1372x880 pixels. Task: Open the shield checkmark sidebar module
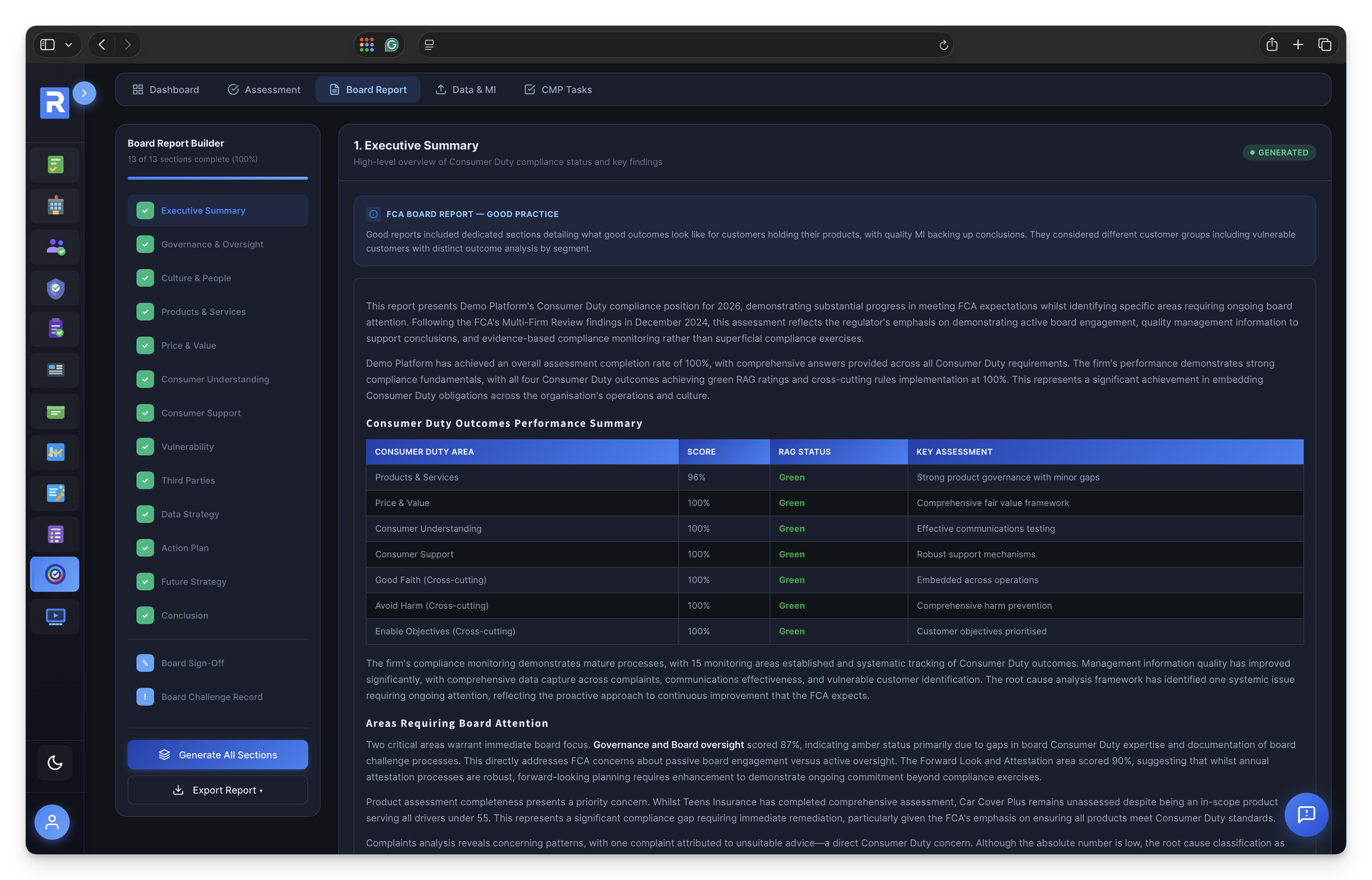[55, 288]
